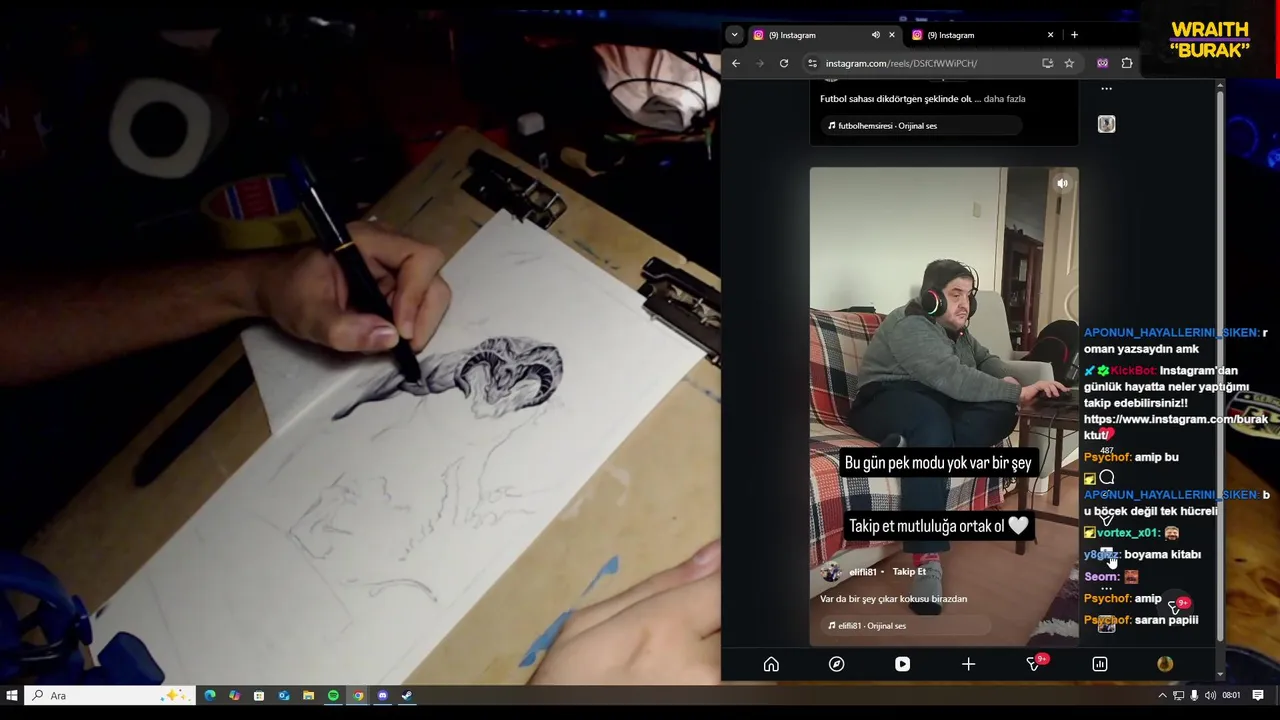Open the Windows Start menu
Image resolution: width=1280 pixels, height=720 pixels.
(x=12, y=695)
